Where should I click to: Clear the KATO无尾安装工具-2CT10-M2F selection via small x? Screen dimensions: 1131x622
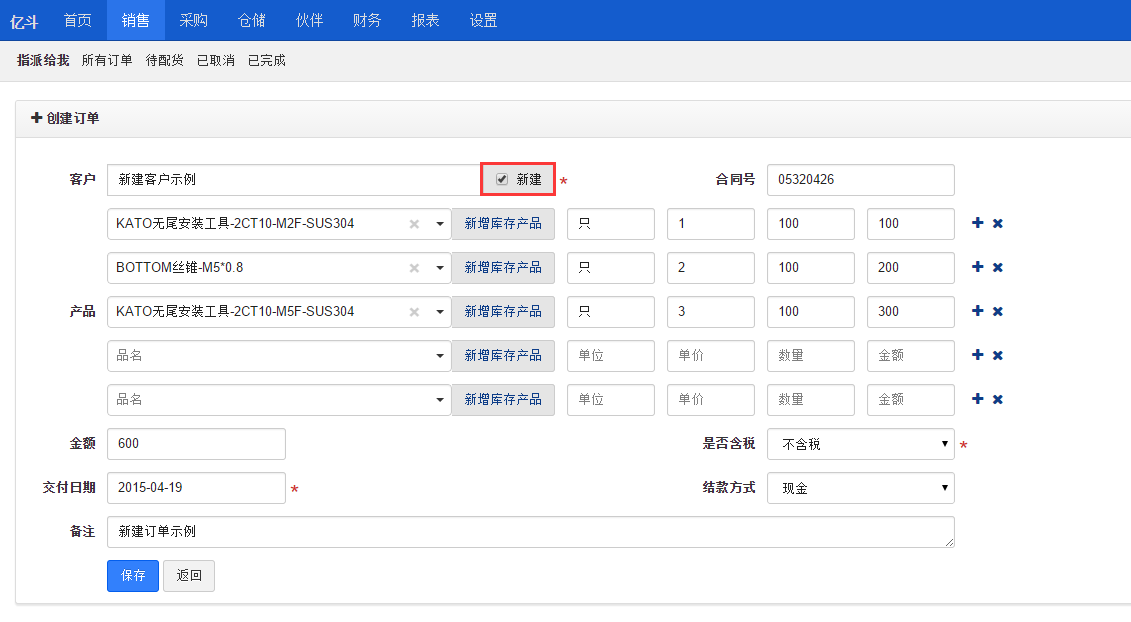tap(414, 223)
